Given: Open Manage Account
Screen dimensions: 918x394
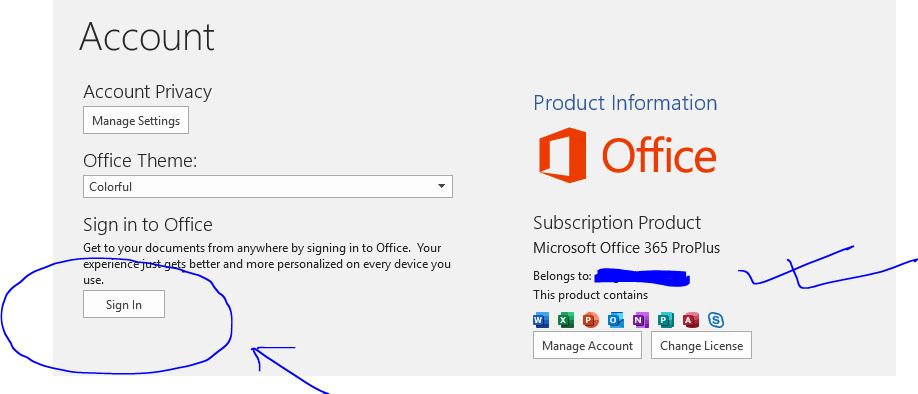Looking at the screenshot, I should click(x=587, y=345).
